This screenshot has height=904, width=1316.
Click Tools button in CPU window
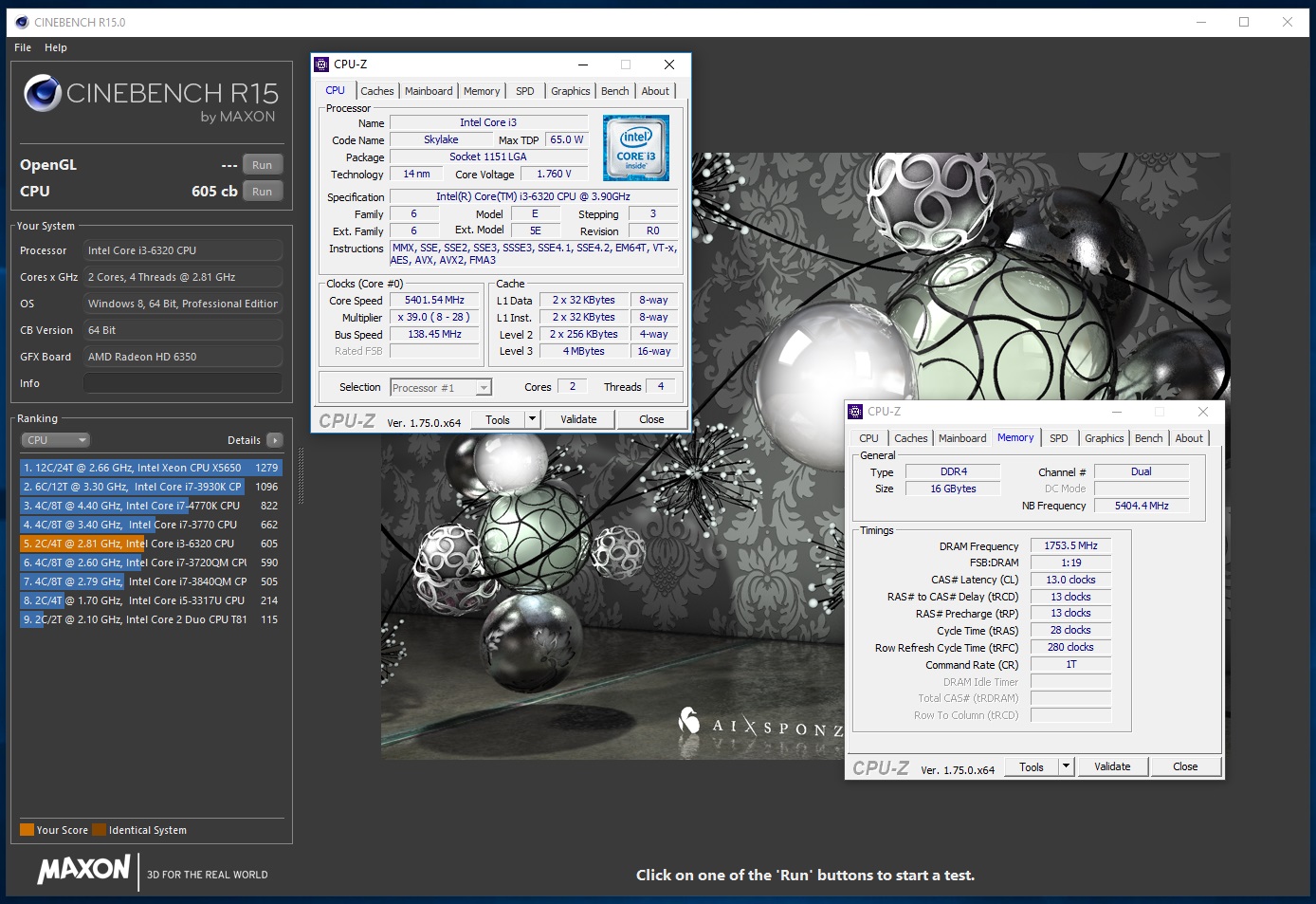[x=498, y=419]
